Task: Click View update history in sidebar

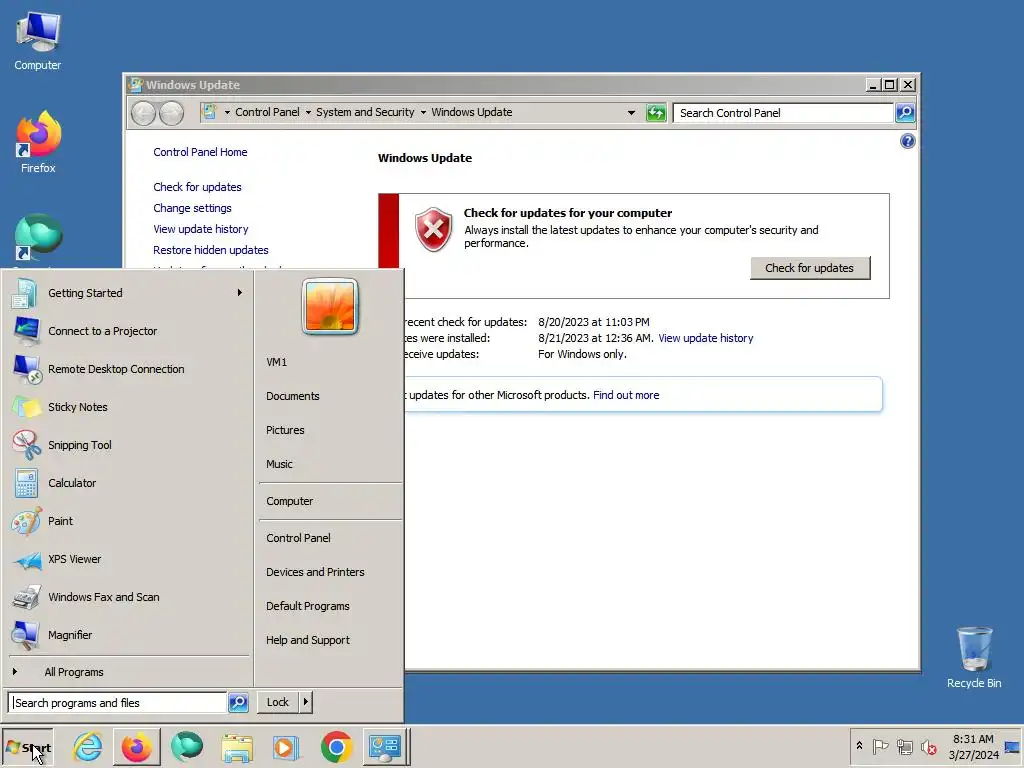Action: coord(200,229)
